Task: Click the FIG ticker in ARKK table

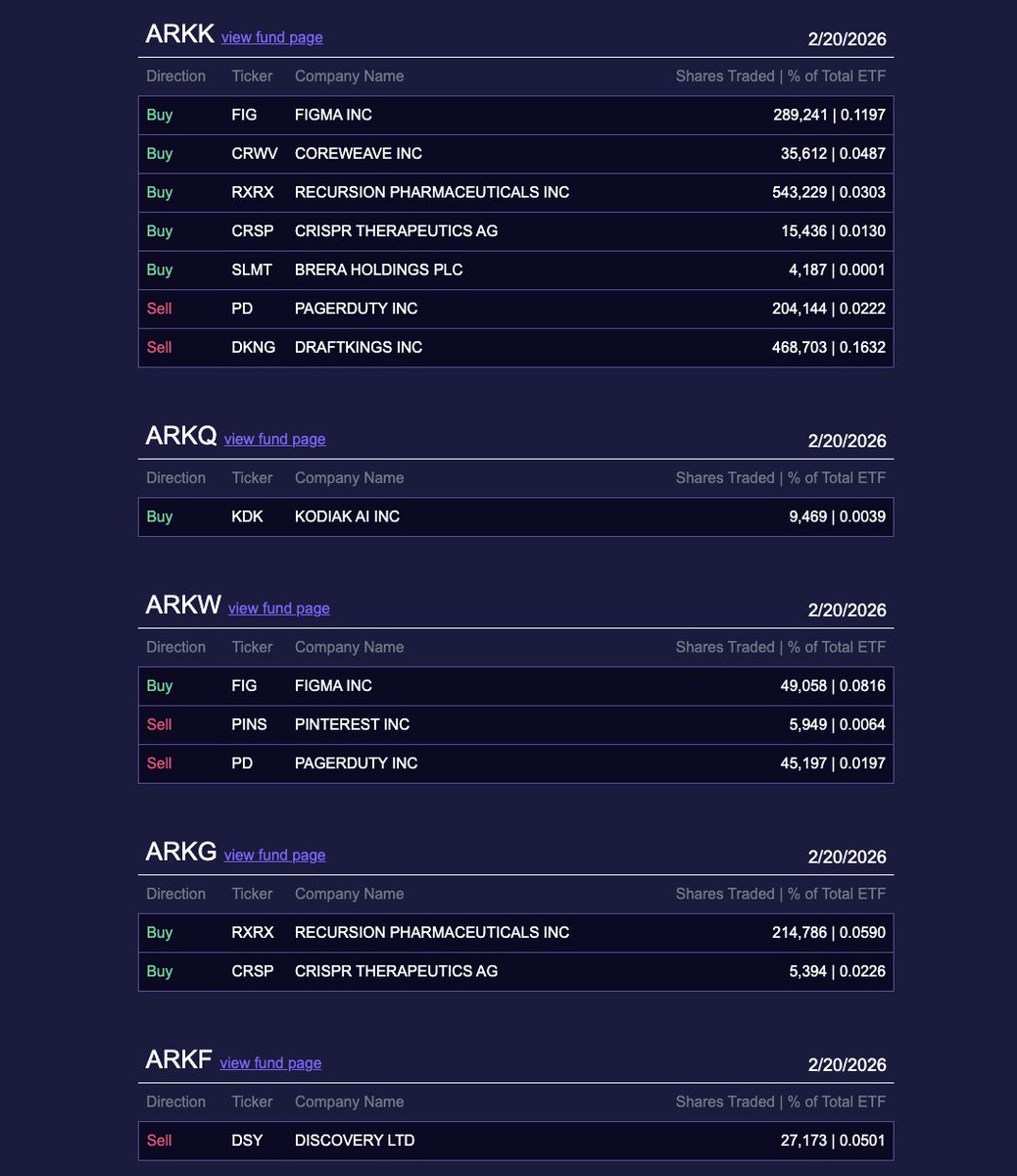Action: click(x=244, y=115)
